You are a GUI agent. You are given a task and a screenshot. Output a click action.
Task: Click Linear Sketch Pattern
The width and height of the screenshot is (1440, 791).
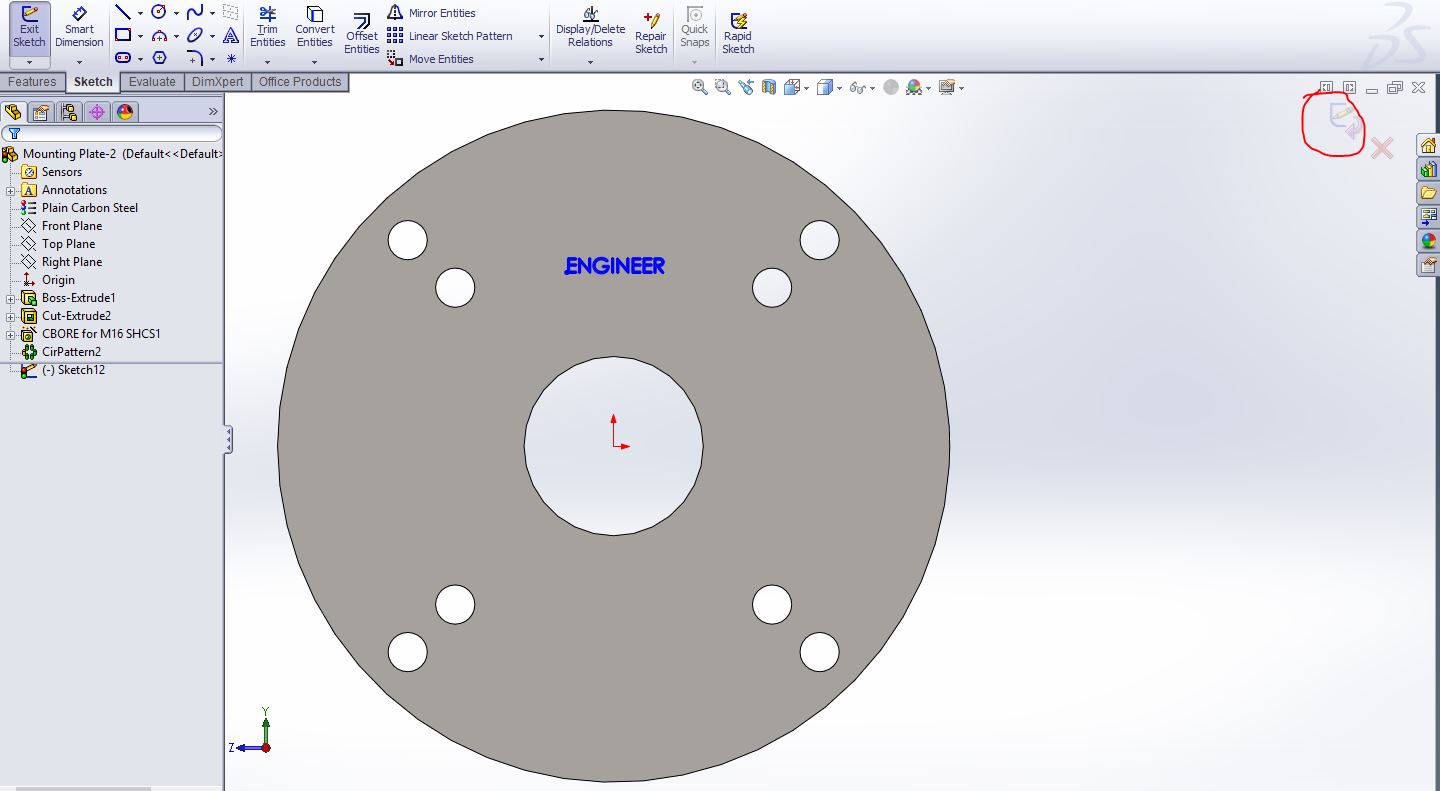pyautogui.click(x=450, y=36)
